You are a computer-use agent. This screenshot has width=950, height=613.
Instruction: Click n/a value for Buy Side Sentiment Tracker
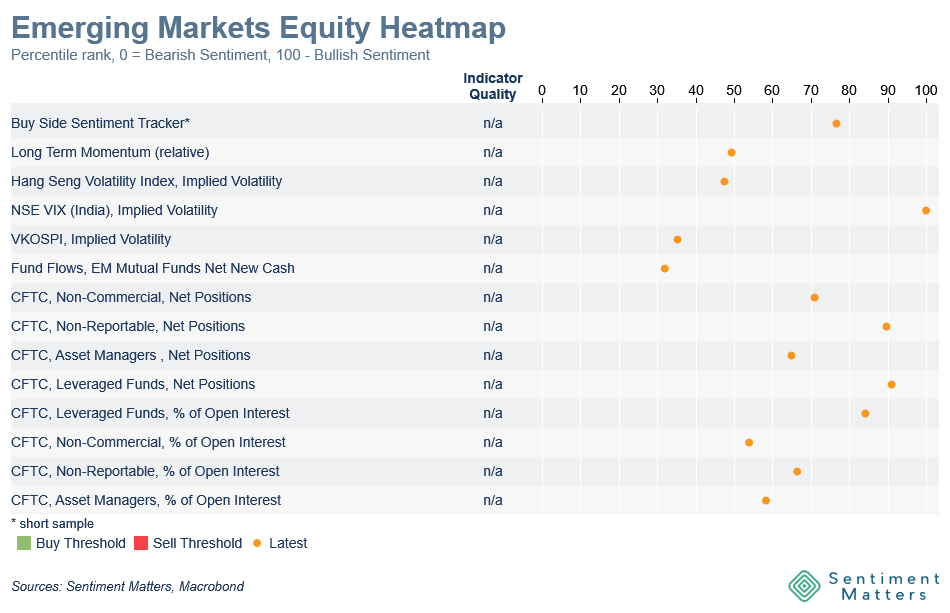(x=493, y=123)
